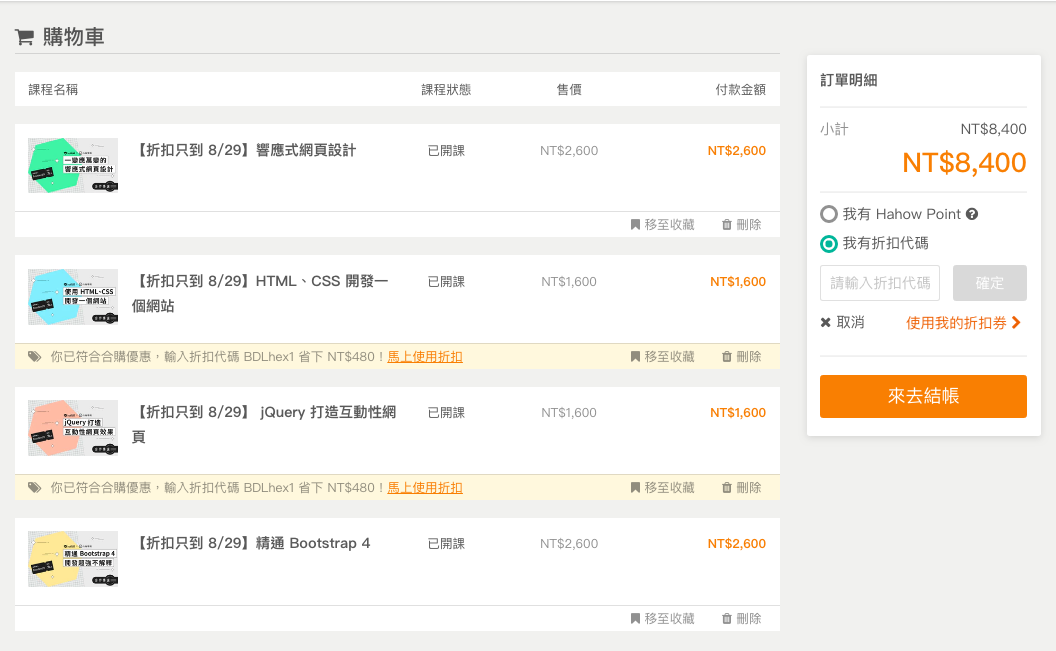
Task: Click 馬上使用折扣 link under HTML、CSS course
Action: coord(425,357)
